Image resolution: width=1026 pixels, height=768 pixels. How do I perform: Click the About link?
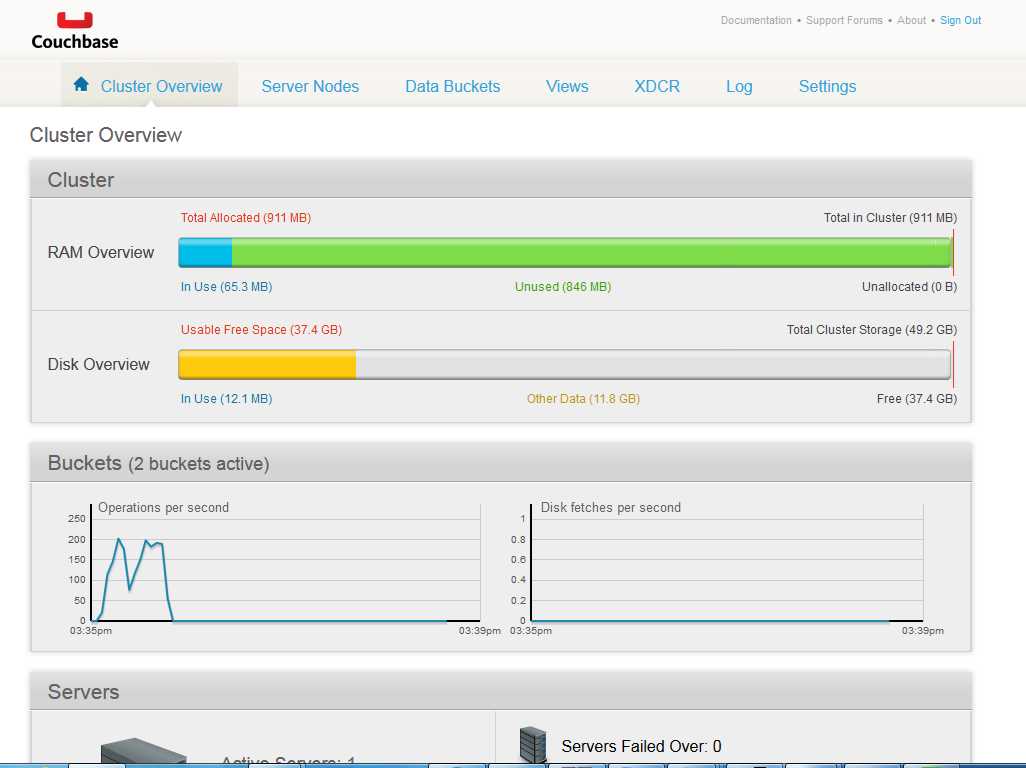pyautogui.click(x=911, y=20)
